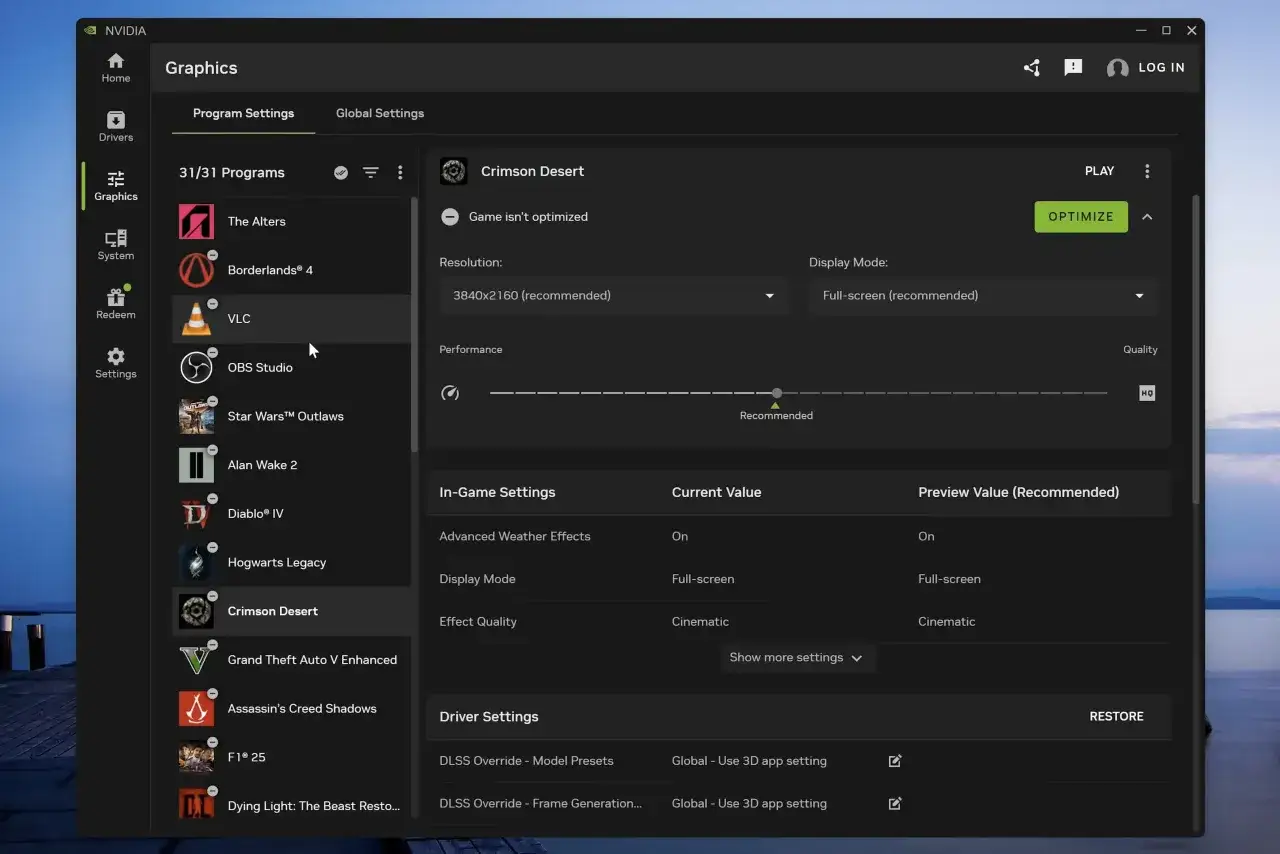Open the feedback icon in the header
Image resolution: width=1280 pixels, height=854 pixels.
(x=1073, y=68)
